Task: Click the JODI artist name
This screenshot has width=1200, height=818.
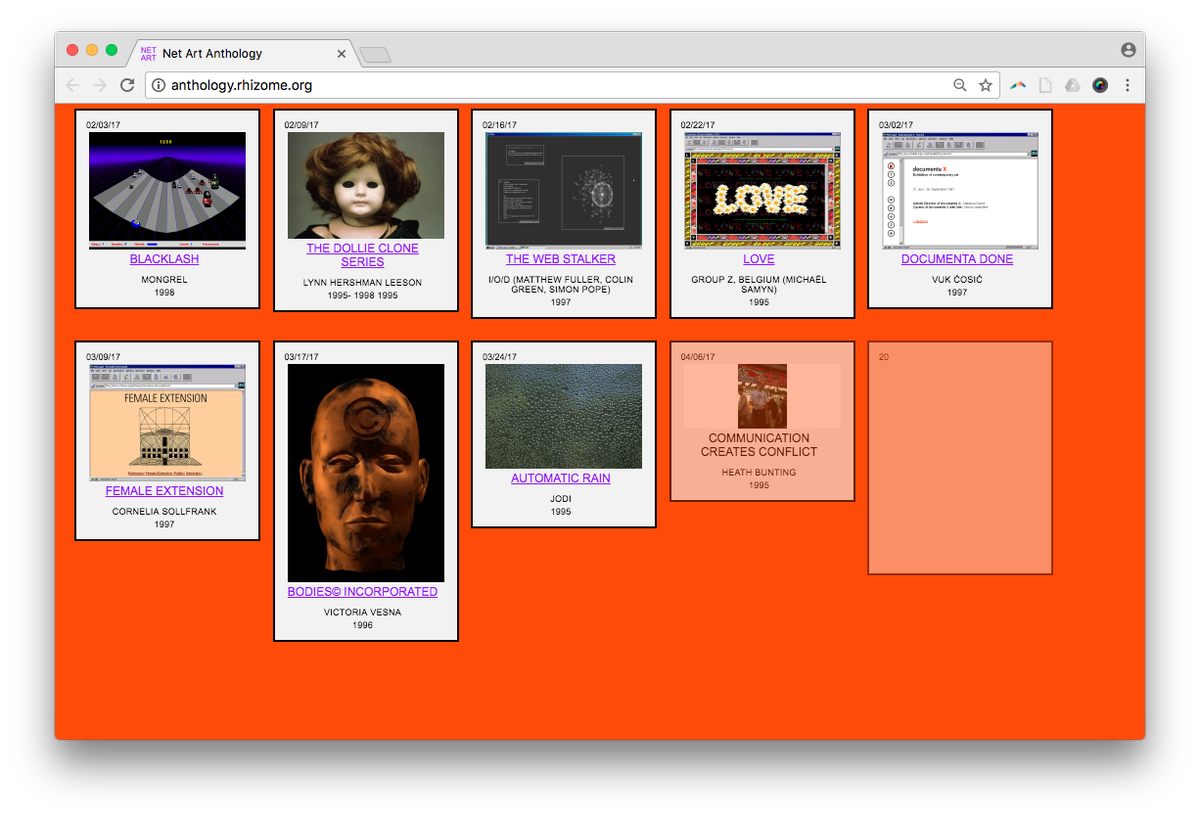Action: pyautogui.click(x=560, y=499)
